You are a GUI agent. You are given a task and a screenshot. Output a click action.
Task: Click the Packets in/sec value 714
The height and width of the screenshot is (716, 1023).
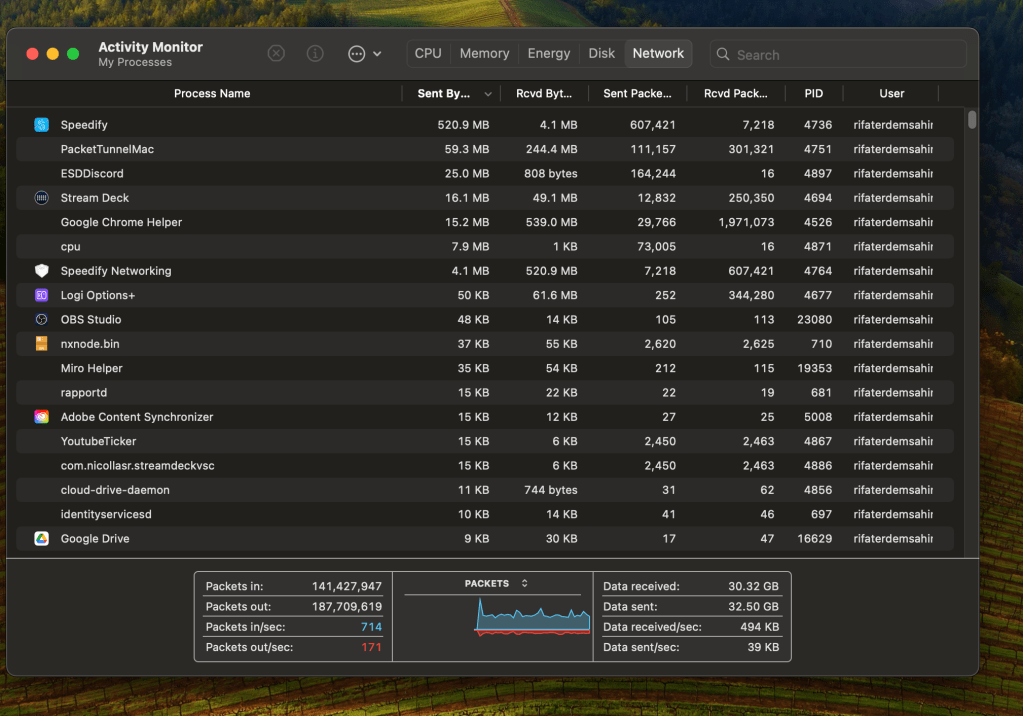click(x=371, y=627)
